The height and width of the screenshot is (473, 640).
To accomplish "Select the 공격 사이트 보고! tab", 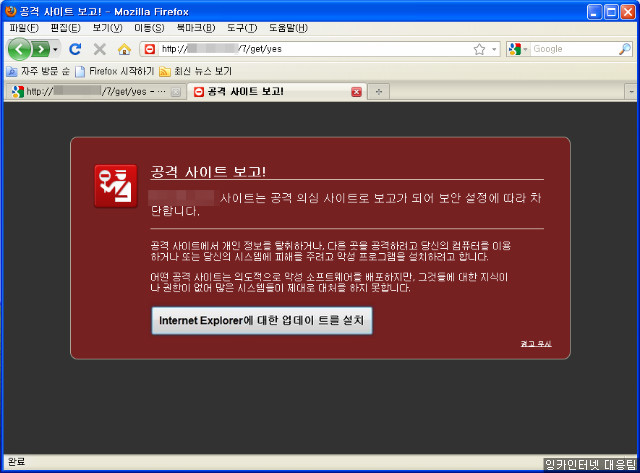I will coord(276,92).
